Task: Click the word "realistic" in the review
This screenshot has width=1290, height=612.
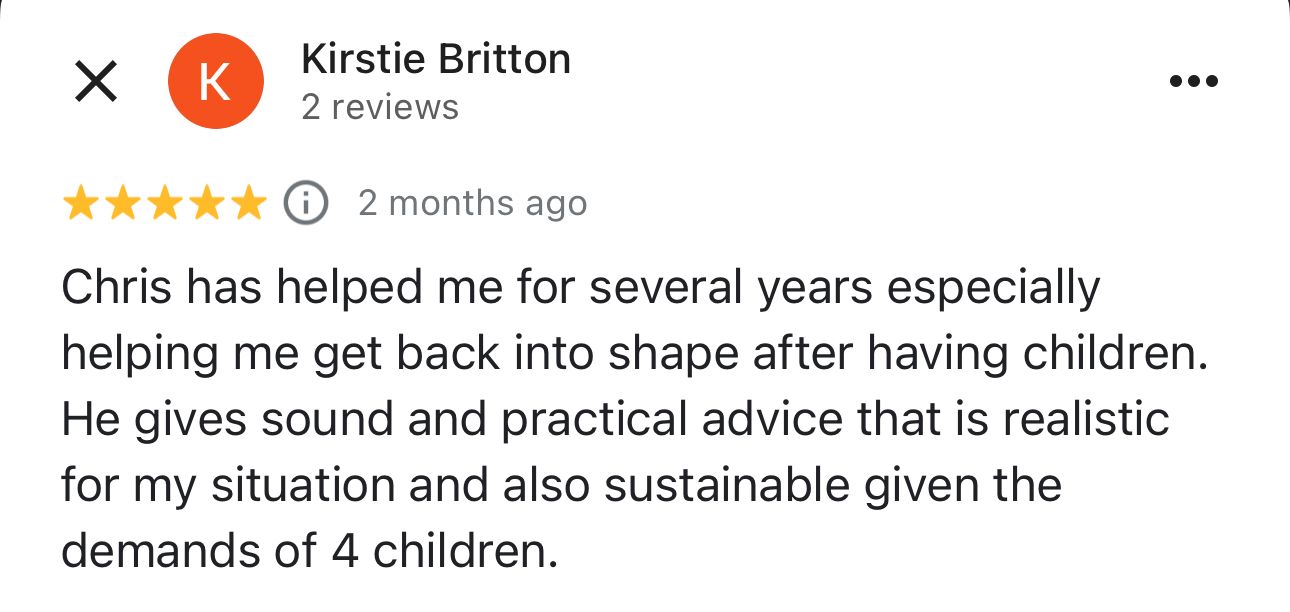Action: 1086,420
